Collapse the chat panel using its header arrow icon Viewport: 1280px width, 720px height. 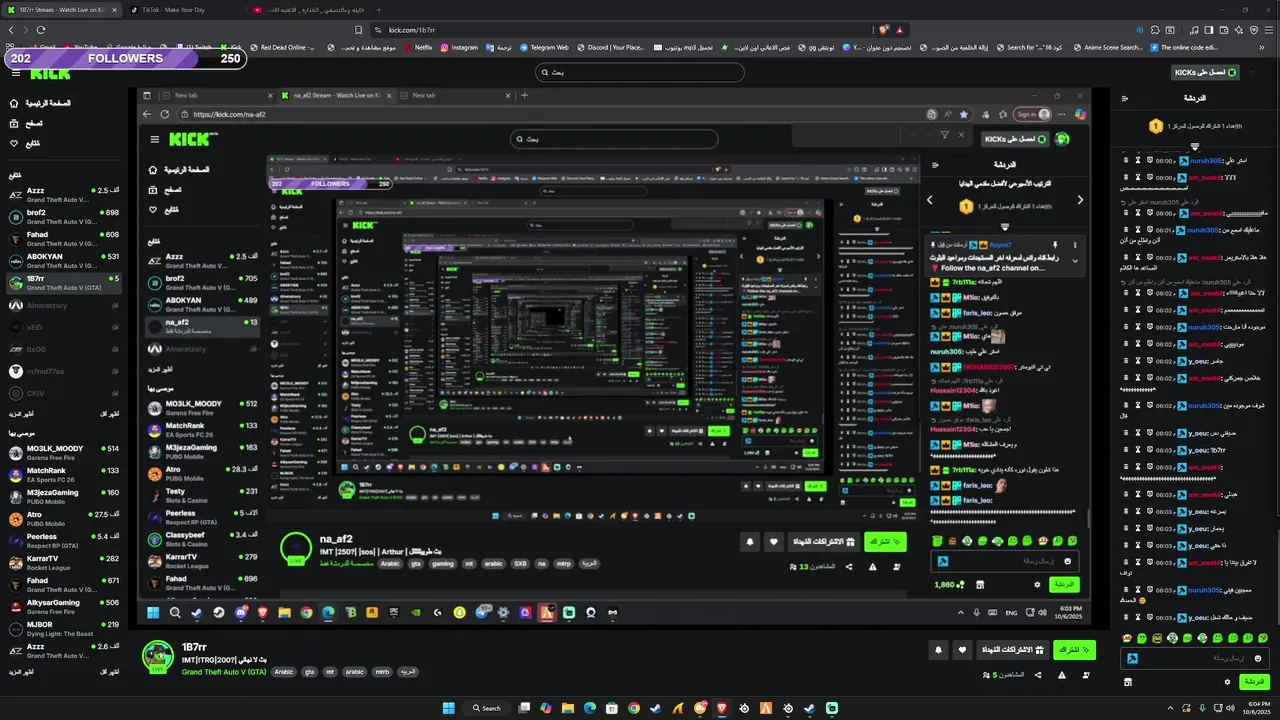(1125, 98)
